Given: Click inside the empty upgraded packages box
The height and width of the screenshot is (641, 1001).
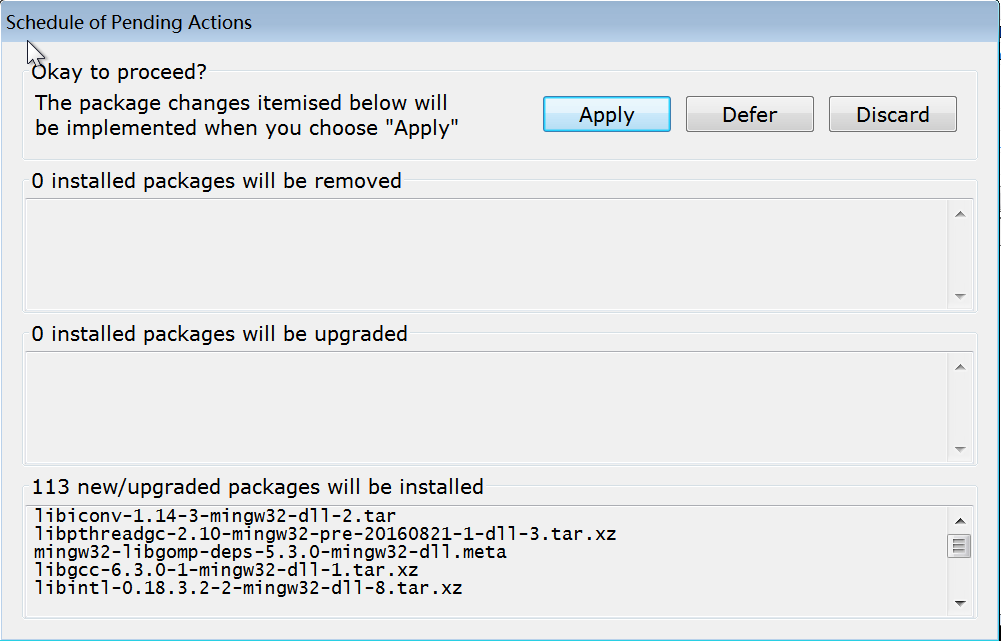Looking at the screenshot, I should point(485,406).
